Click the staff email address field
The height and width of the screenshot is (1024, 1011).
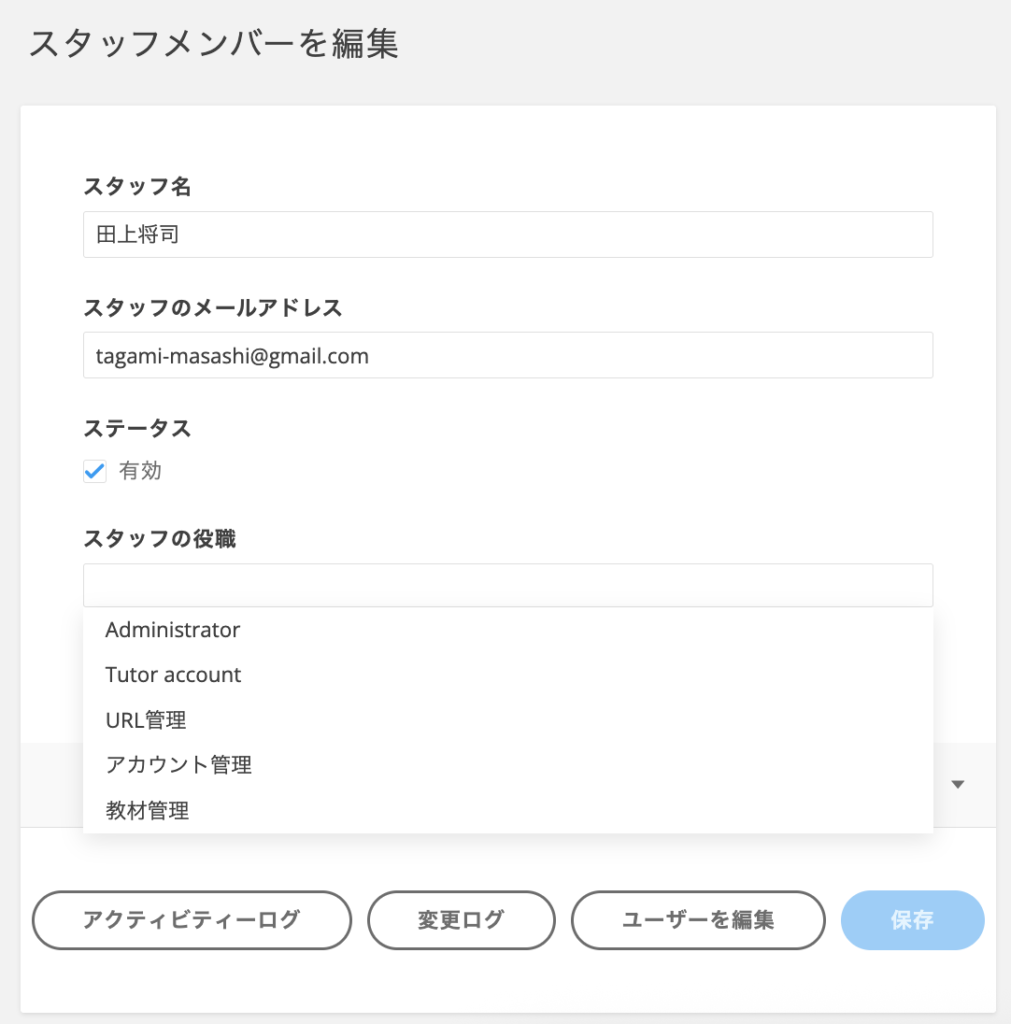[x=507, y=355]
